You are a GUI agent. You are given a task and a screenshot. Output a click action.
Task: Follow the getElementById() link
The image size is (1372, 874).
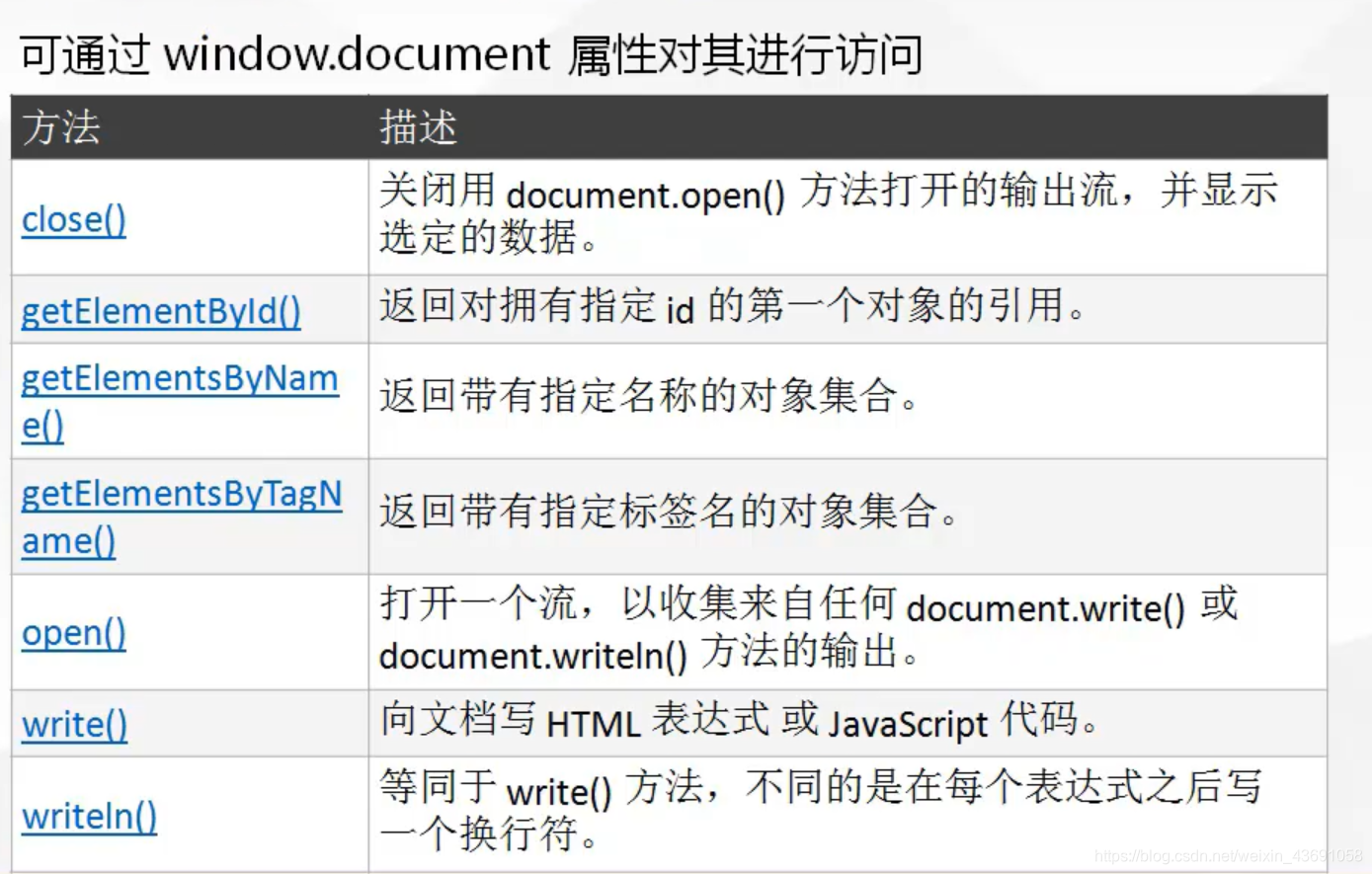[161, 311]
